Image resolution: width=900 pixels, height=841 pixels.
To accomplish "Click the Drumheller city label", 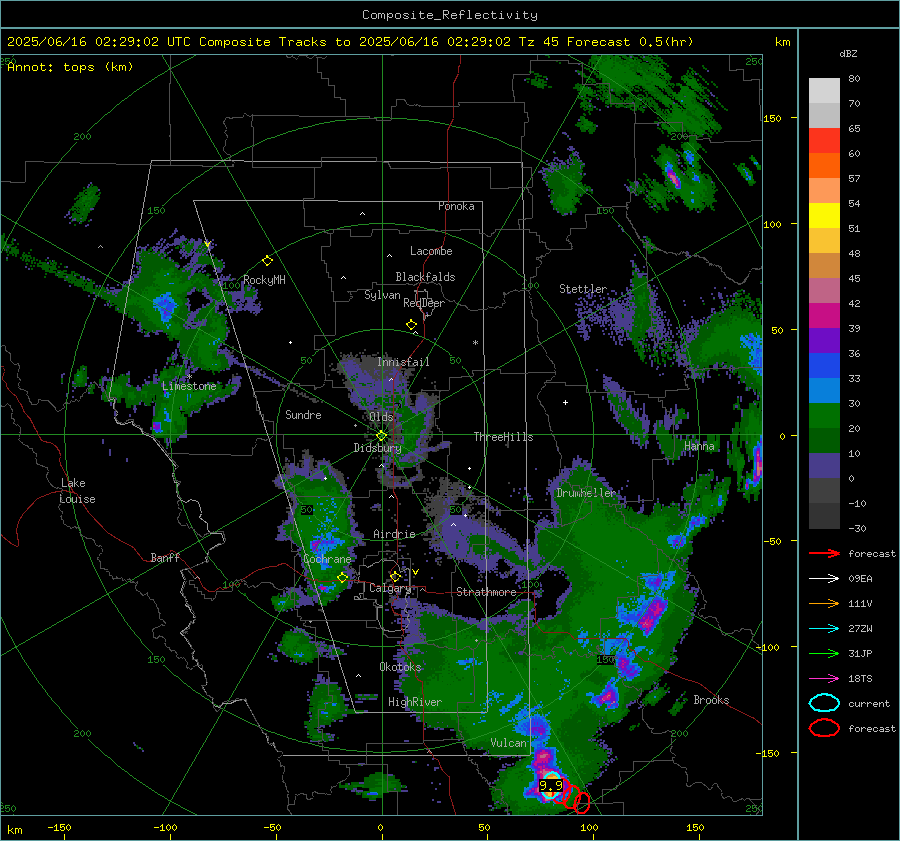I will 586,493.
